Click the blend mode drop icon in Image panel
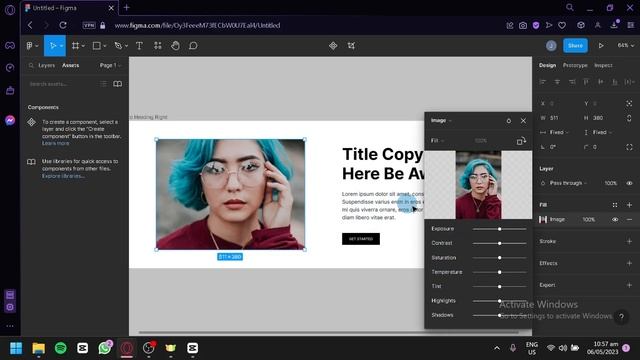 [509, 121]
